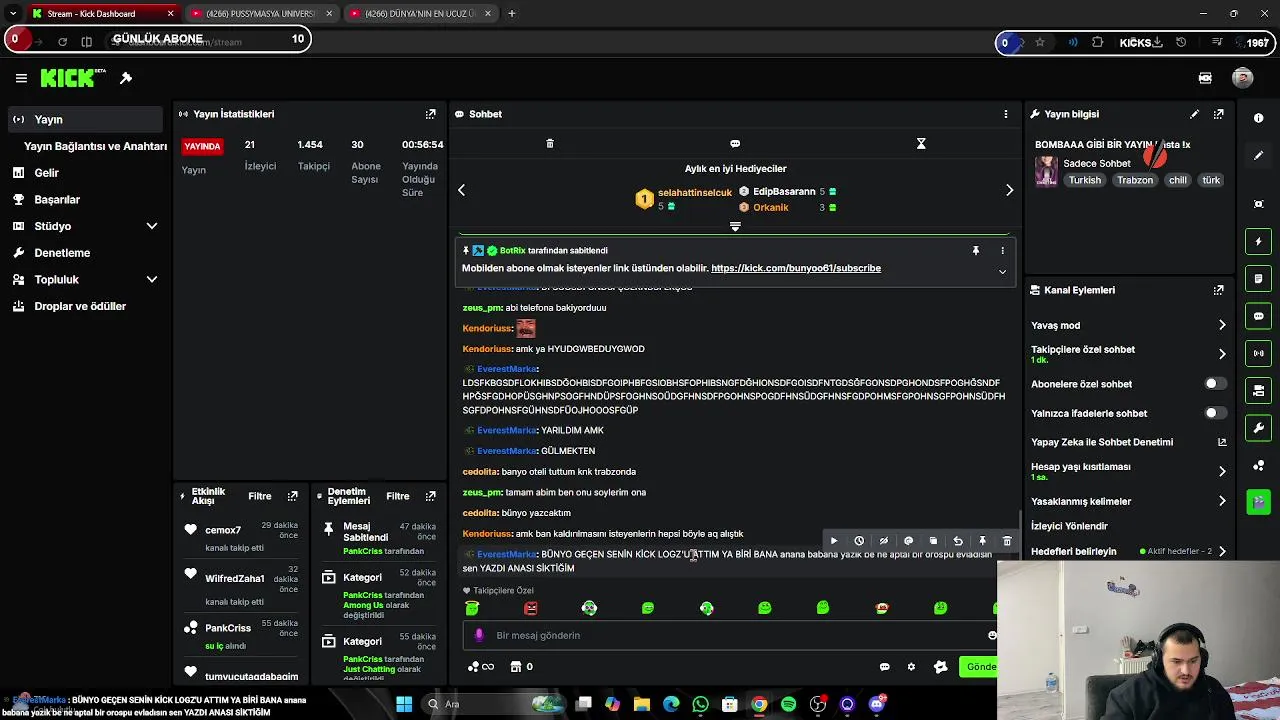Open Filtre in Etkinlik Akışı

click(x=260, y=496)
